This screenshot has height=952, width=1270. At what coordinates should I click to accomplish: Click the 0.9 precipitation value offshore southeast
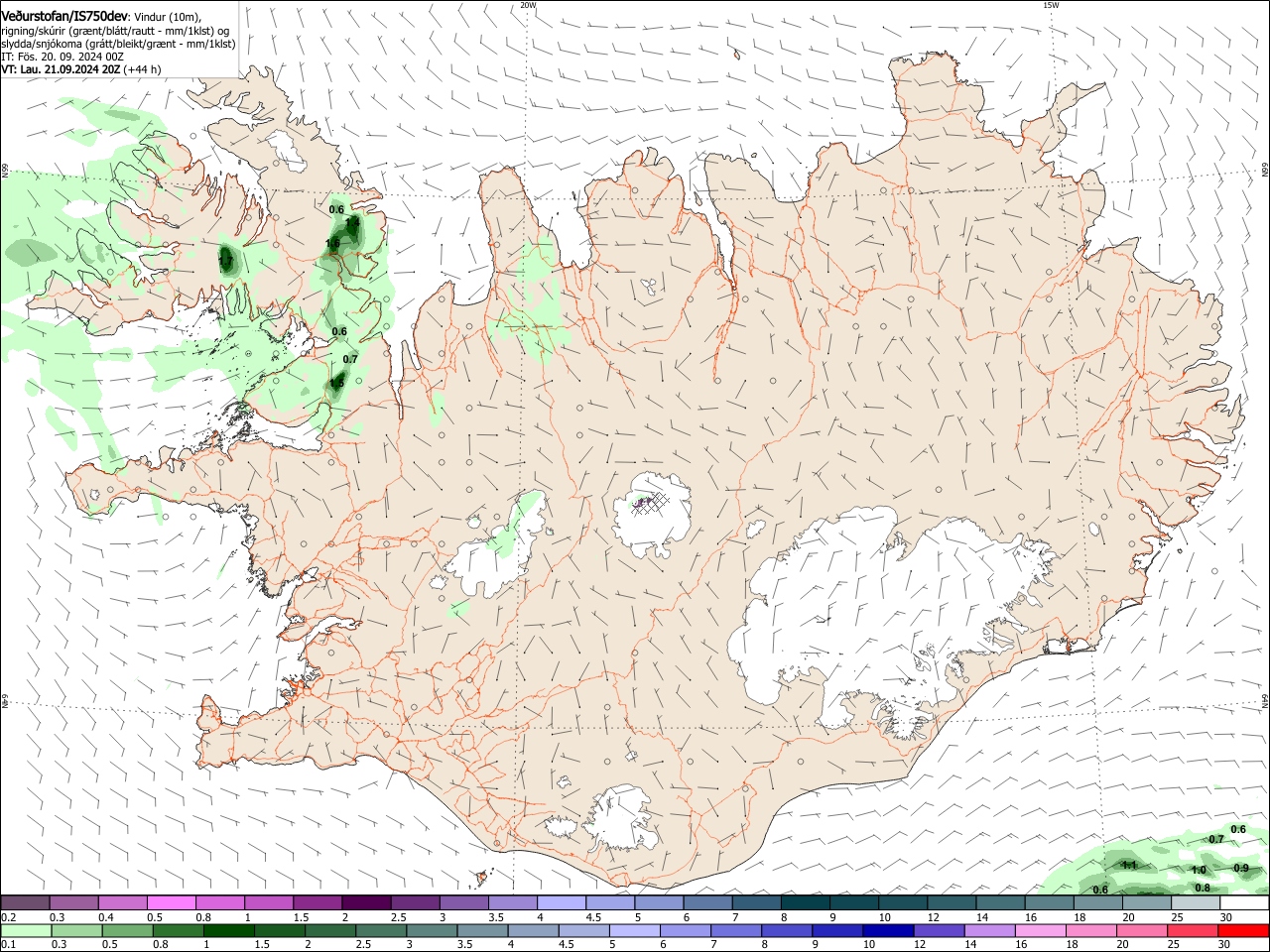click(1241, 868)
